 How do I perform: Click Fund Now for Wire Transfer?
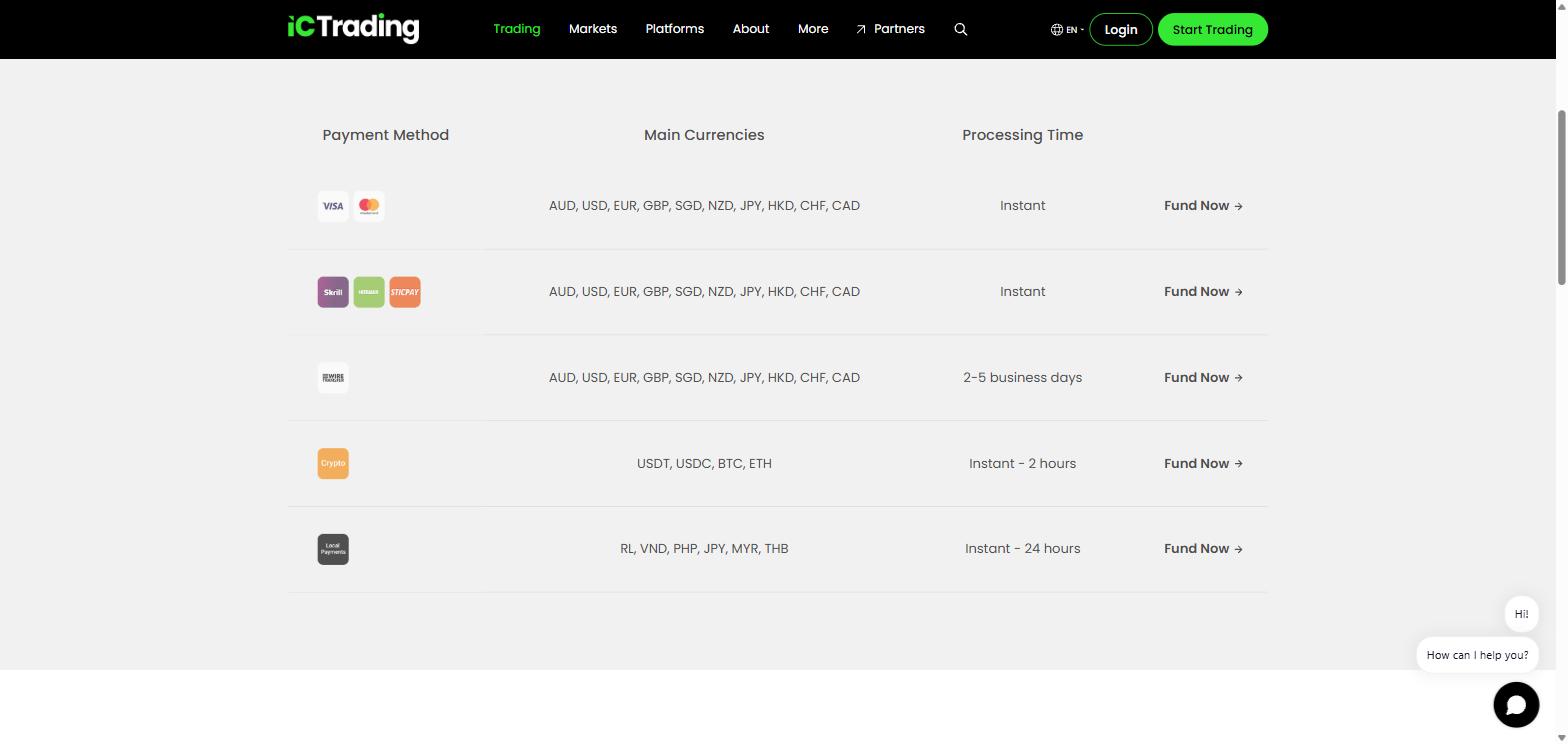1203,378
